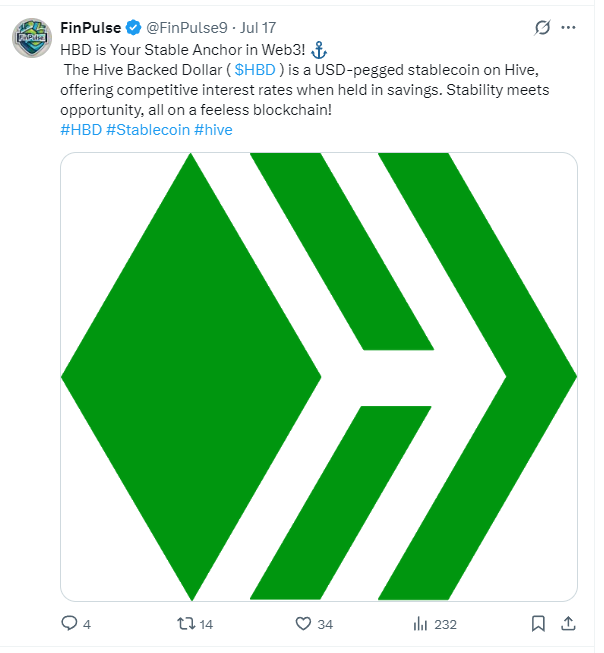The image size is (604, 653).
Task: Bookmark this post
Action: coord(538,623)
